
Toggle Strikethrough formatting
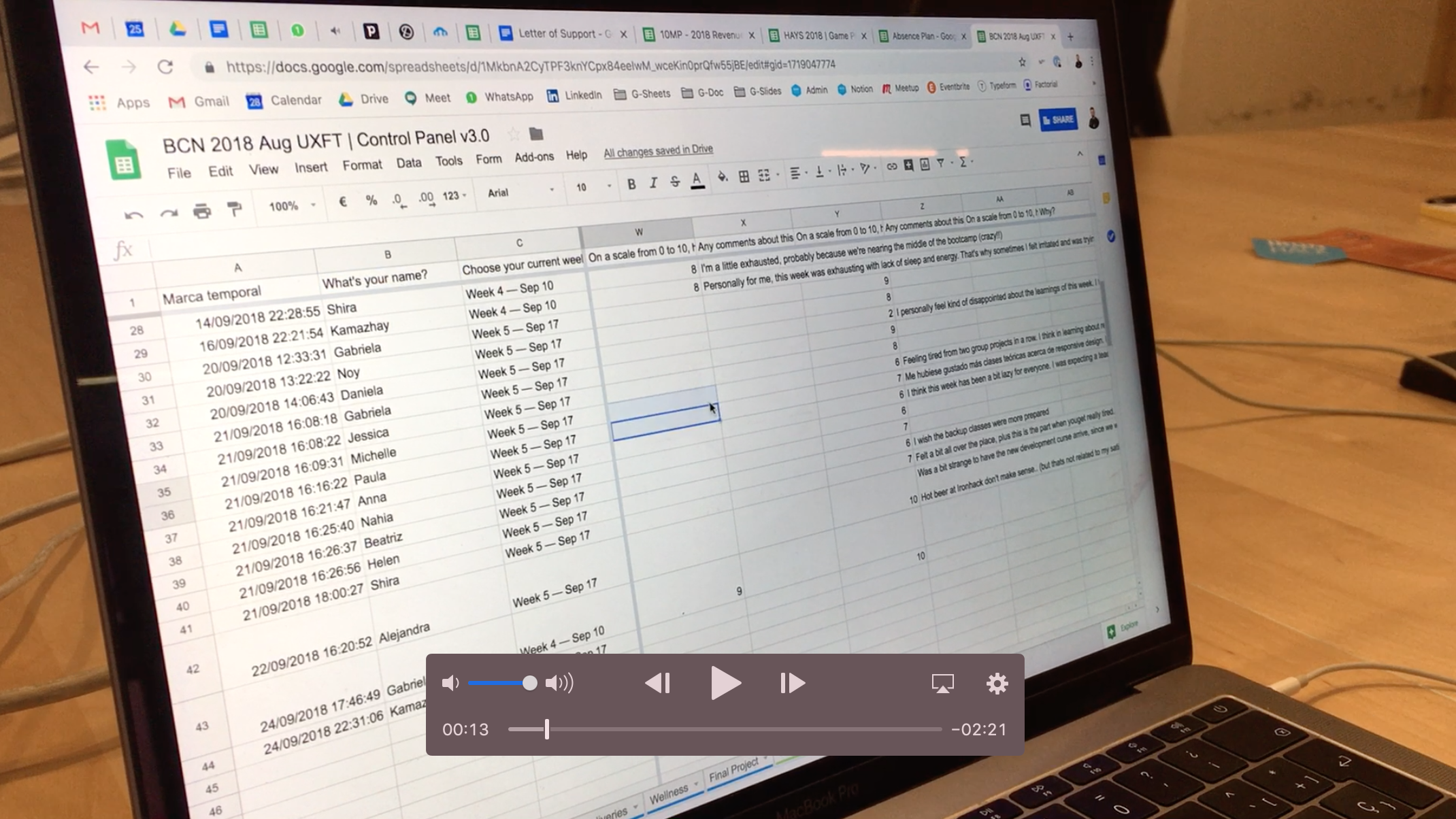(674, 181)
